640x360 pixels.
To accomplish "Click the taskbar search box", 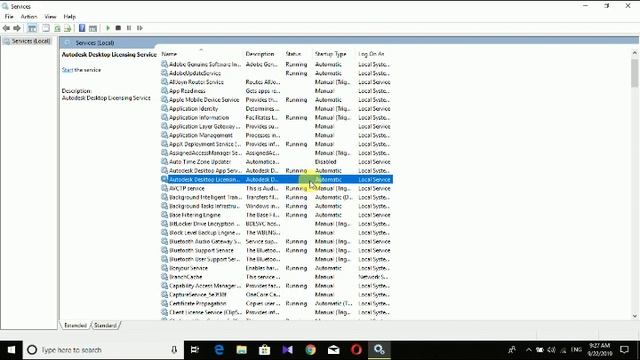I will [103, 350].
